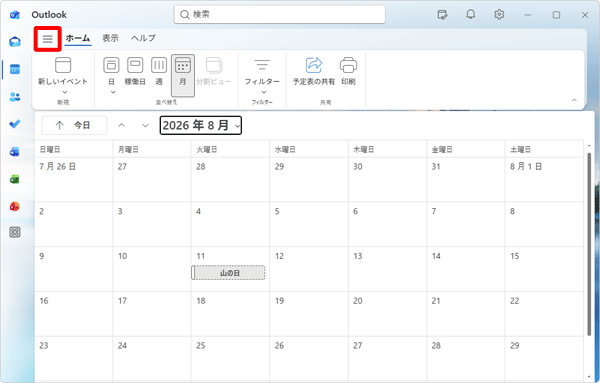600x383 pixels.
Task: Select August 3 cell
Action: click(152, 224)
